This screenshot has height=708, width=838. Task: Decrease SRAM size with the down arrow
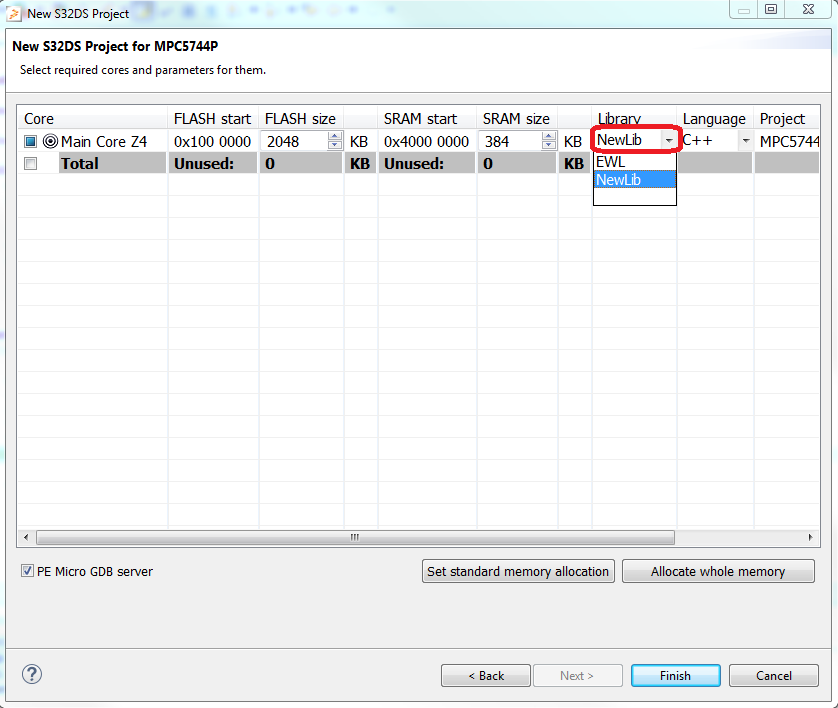(548, 145)
